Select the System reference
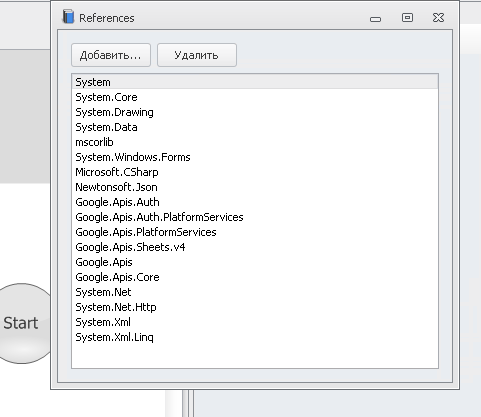This screenshot has height=417, width=481. (x=255, y=82)
